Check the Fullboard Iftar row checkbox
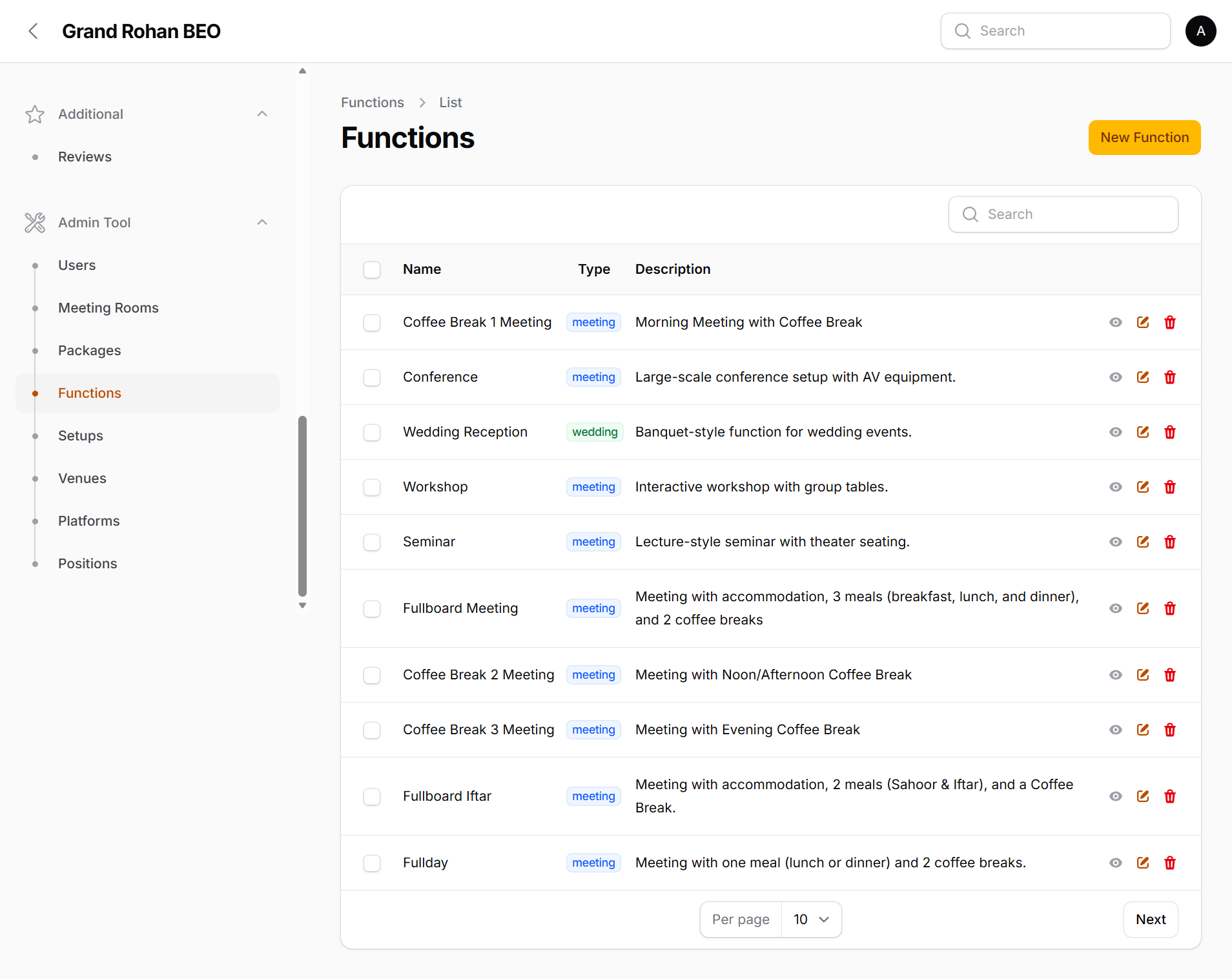 click(x=372, y=796)
